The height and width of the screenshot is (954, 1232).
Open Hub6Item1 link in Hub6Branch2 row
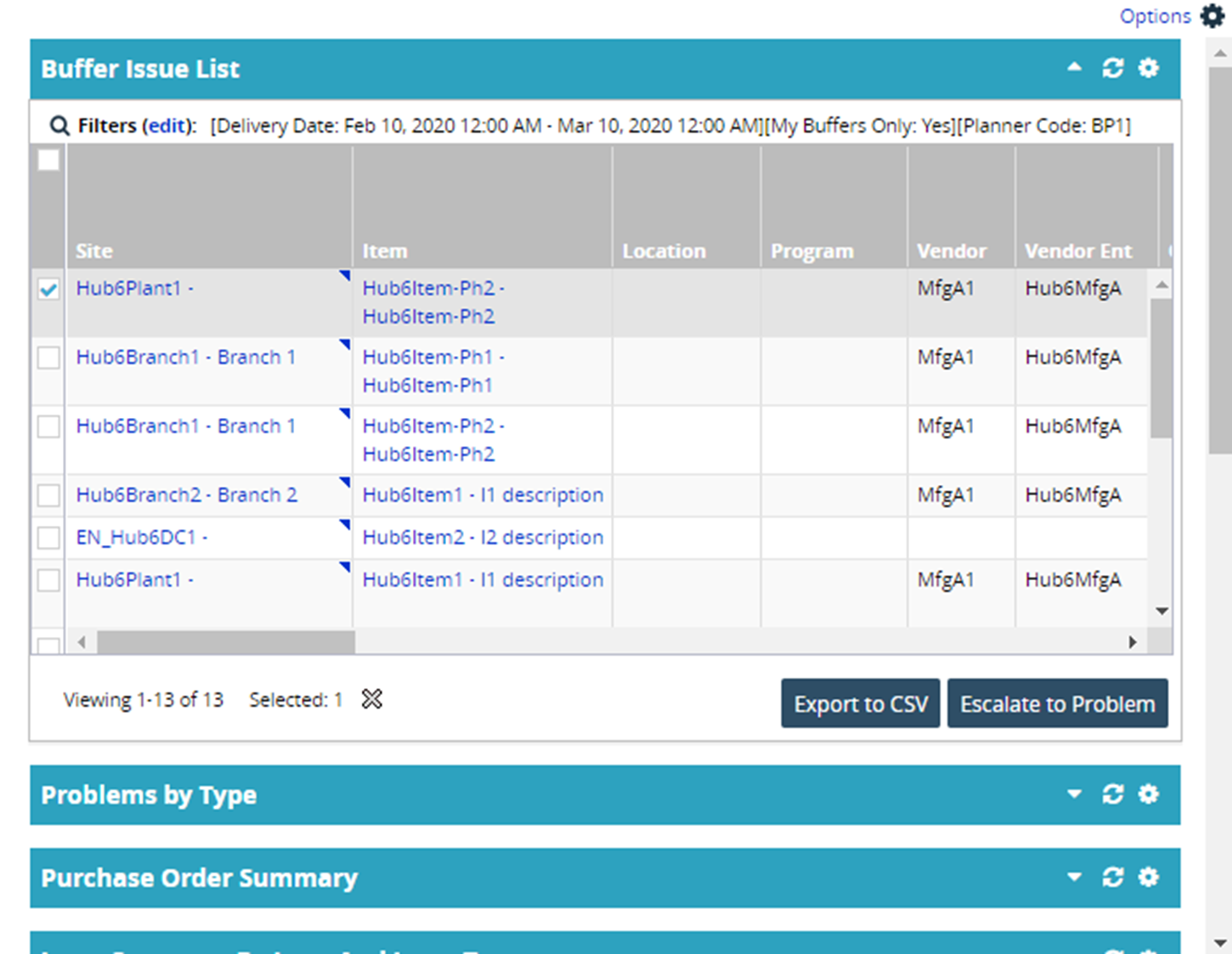point(483,495)
